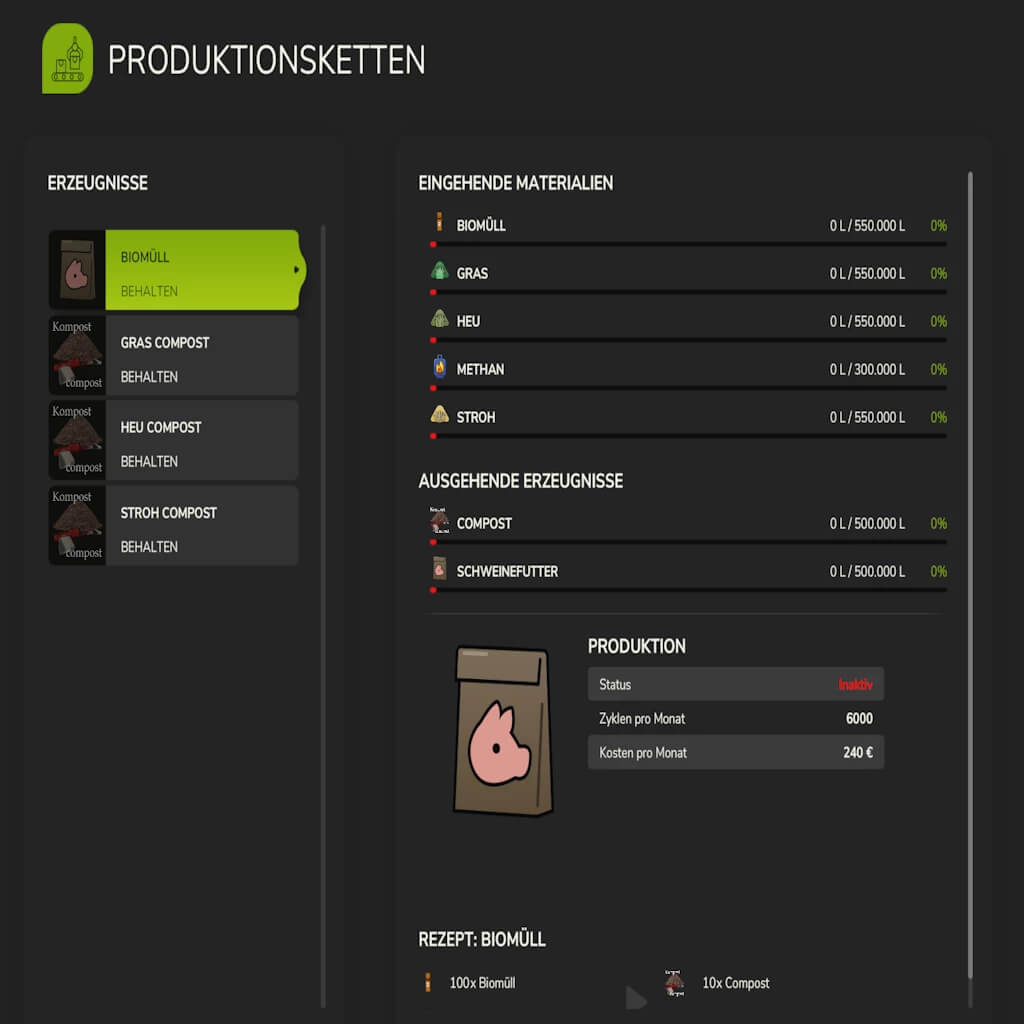1024x1024 pixels.
Task: Click the Produktionsketten factory icon
Action: [x=67, y=59]
